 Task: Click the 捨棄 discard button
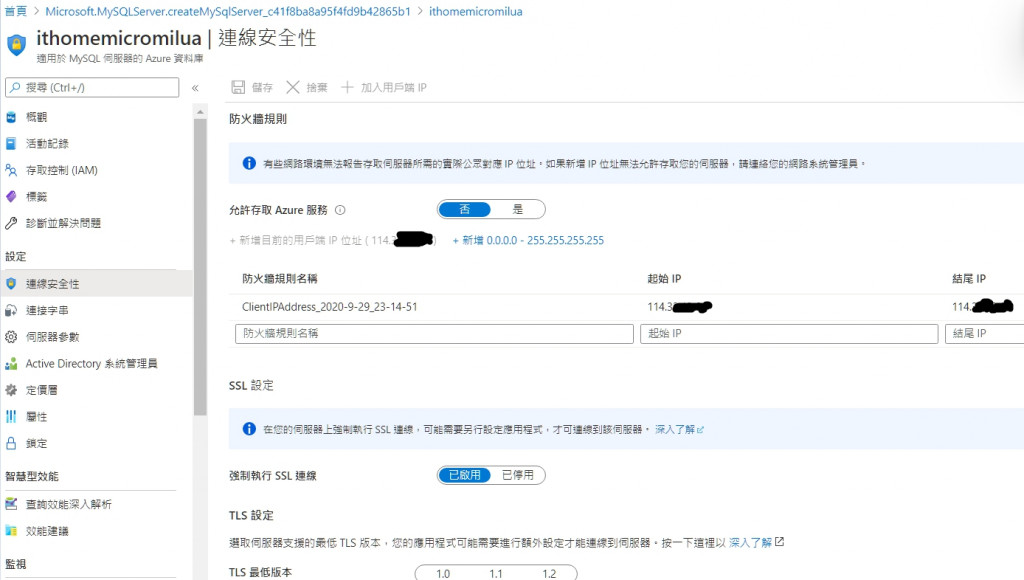307,87
